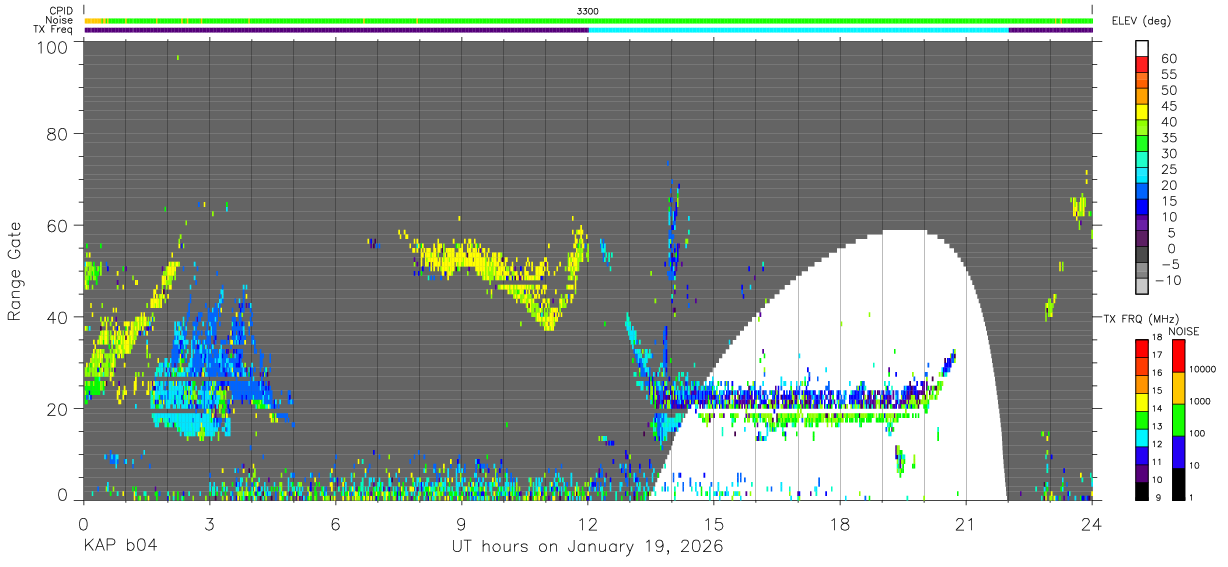This screenshot has width=1228, height=567.
Task: Click the KAP b04 radar beam label
Action: (x=120, y=547)
